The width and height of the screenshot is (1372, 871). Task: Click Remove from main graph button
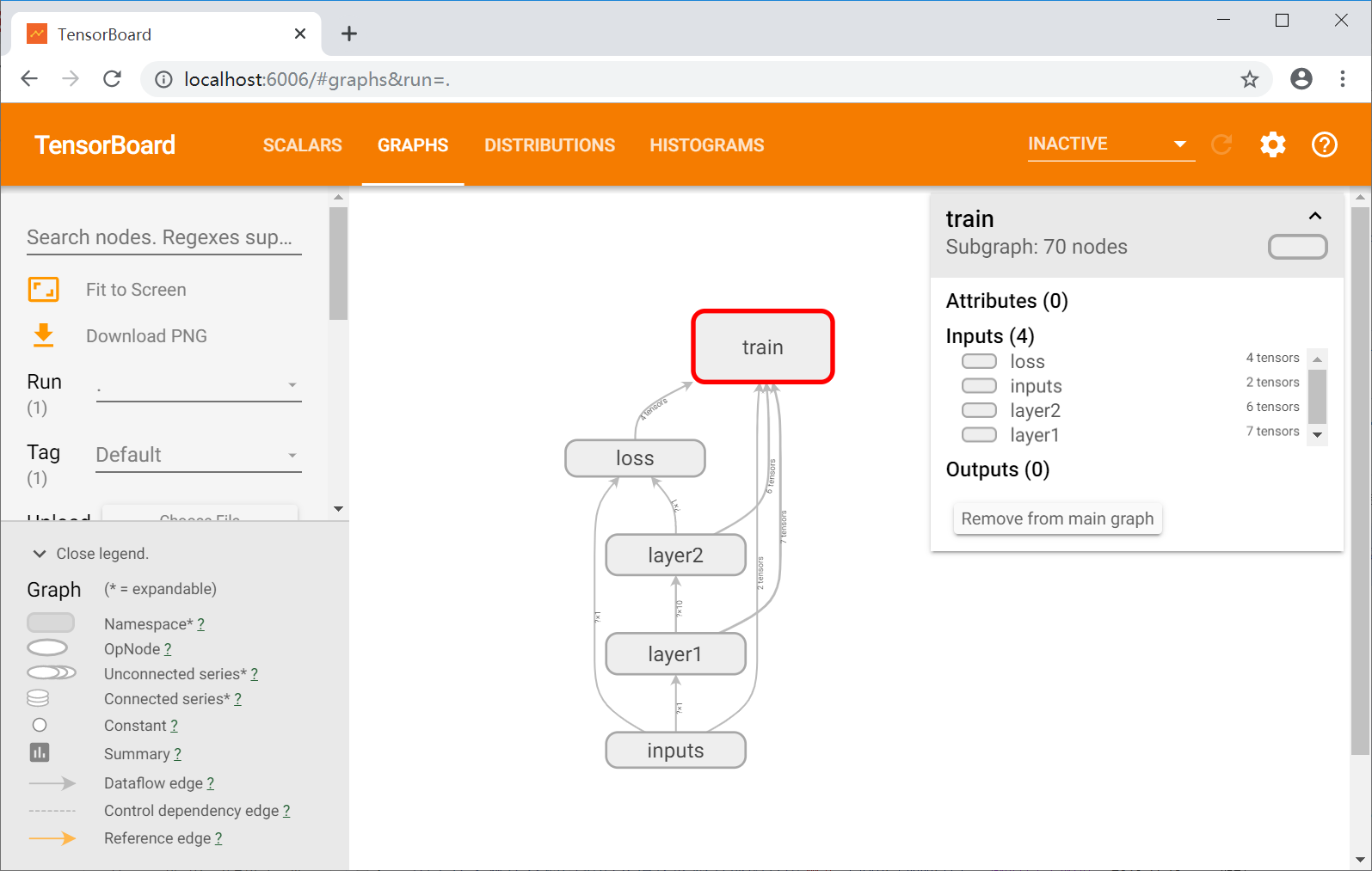pos(1057,518)
